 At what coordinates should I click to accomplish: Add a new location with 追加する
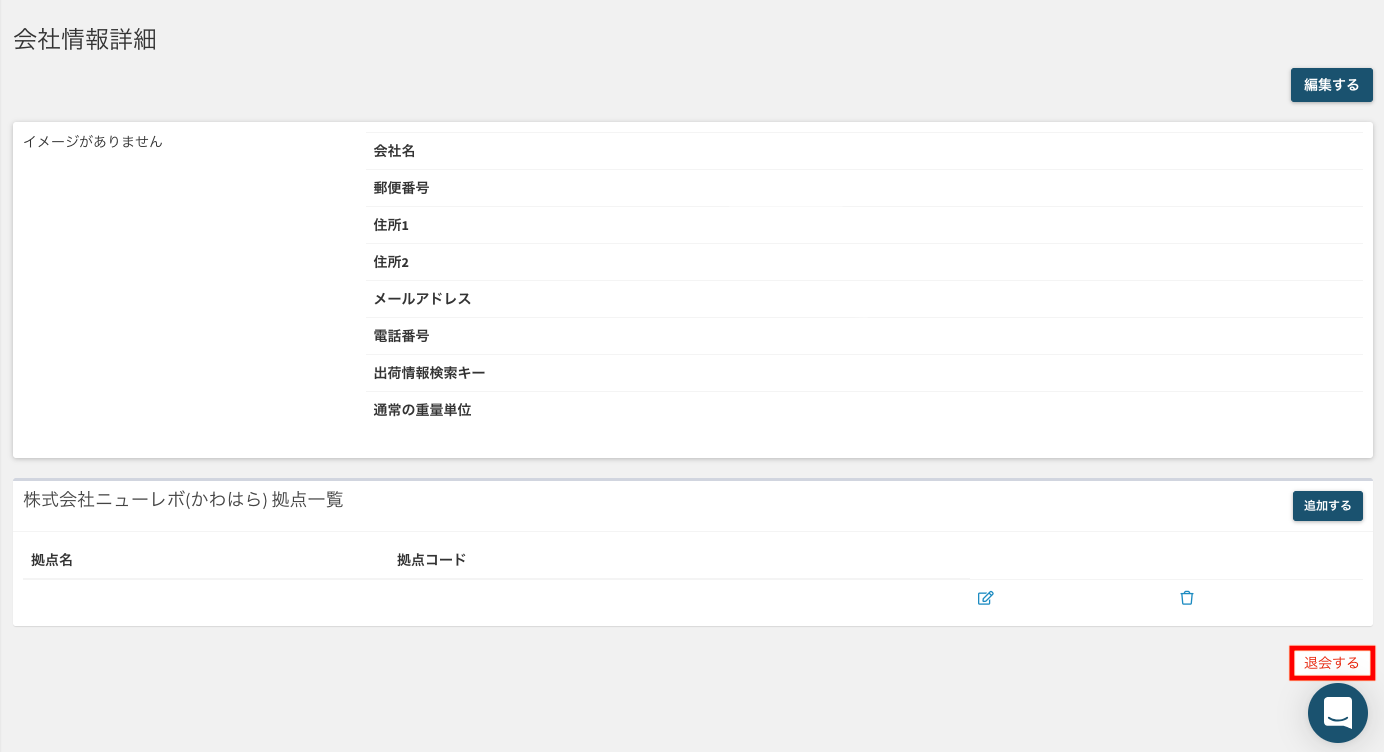pyautogui.click(x=1327, y=506)
